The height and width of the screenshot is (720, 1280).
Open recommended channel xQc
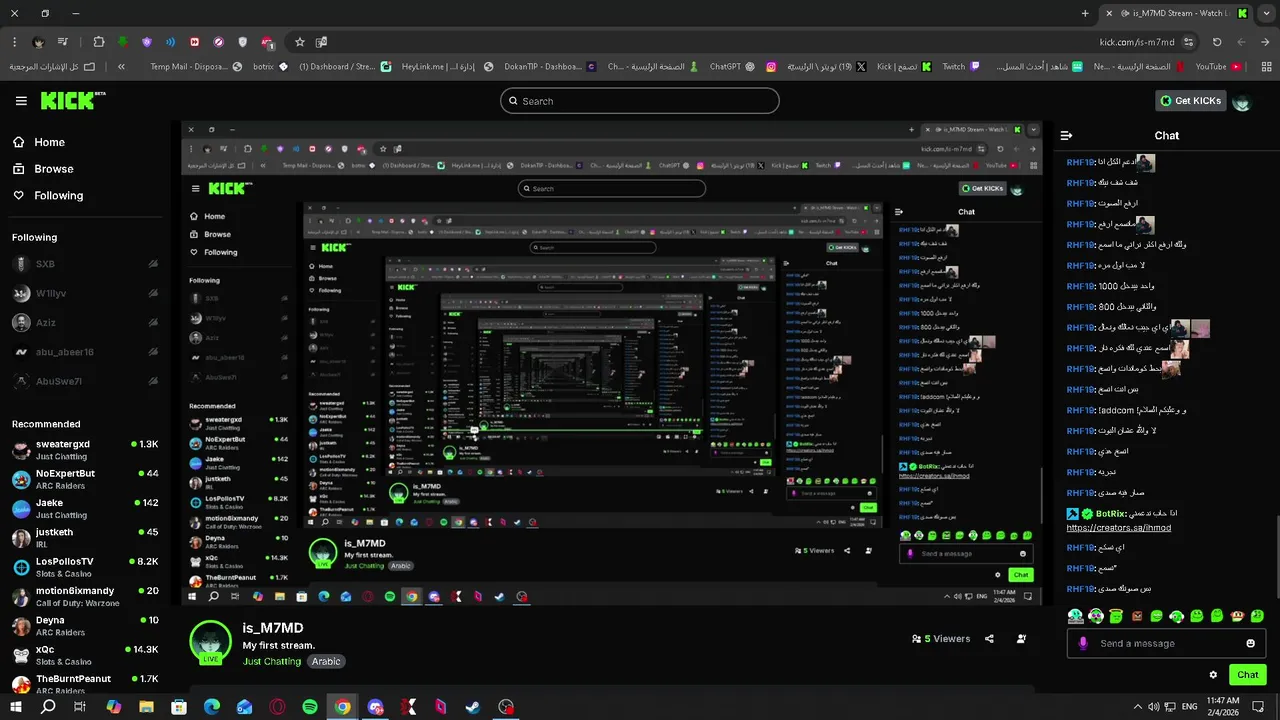[85, 655]
